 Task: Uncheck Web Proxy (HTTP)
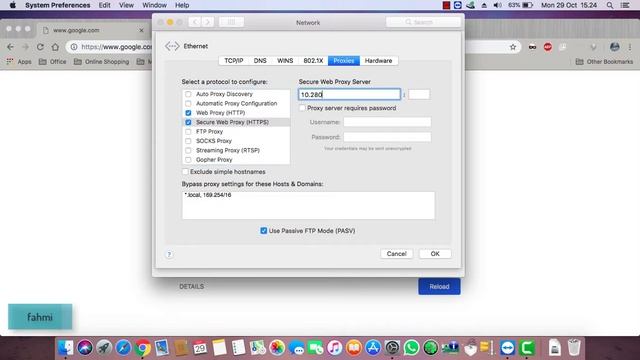pyautogui.click(x=188, y=113)
